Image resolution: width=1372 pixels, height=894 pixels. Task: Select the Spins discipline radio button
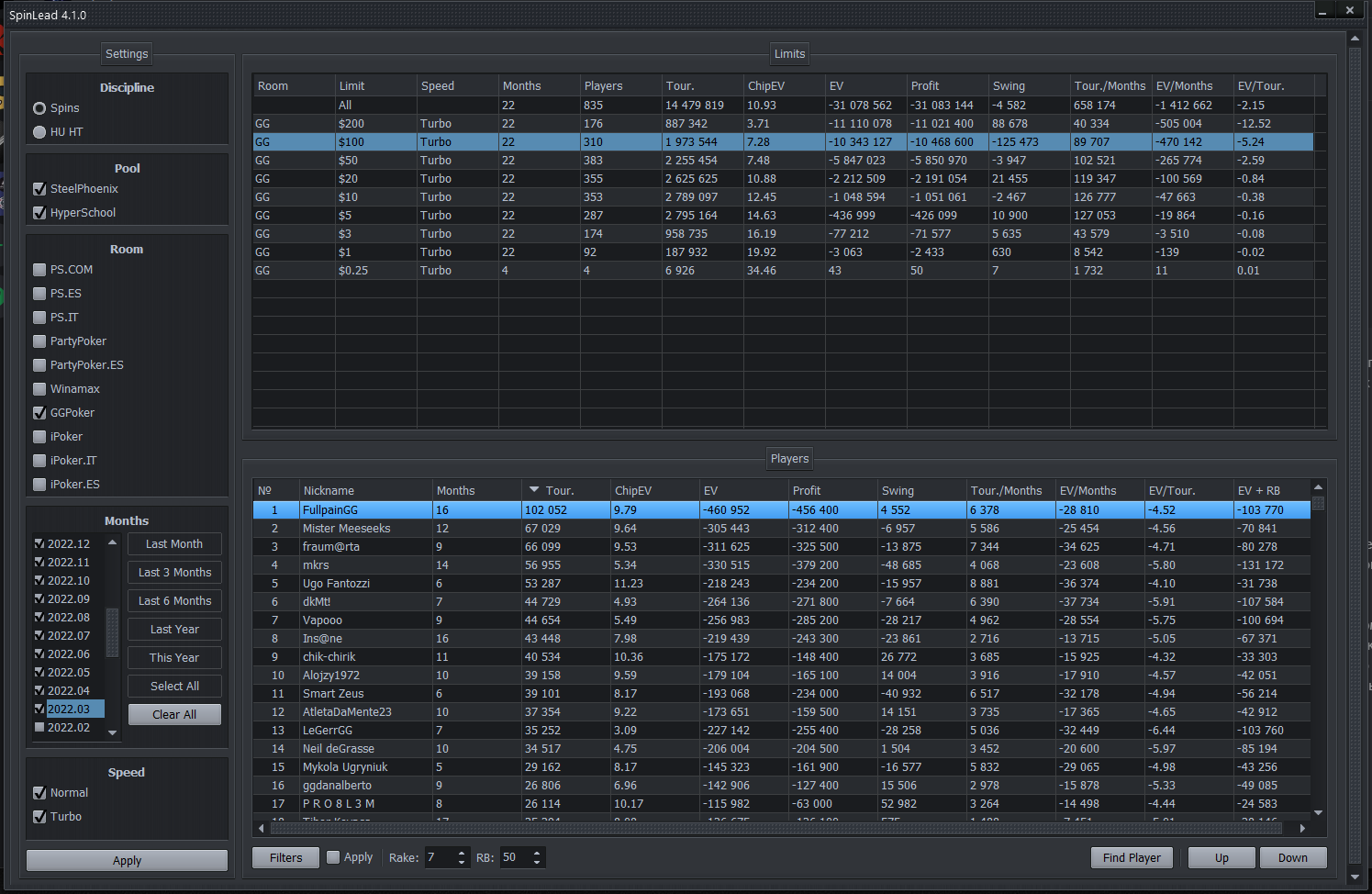tap(39, 108)
